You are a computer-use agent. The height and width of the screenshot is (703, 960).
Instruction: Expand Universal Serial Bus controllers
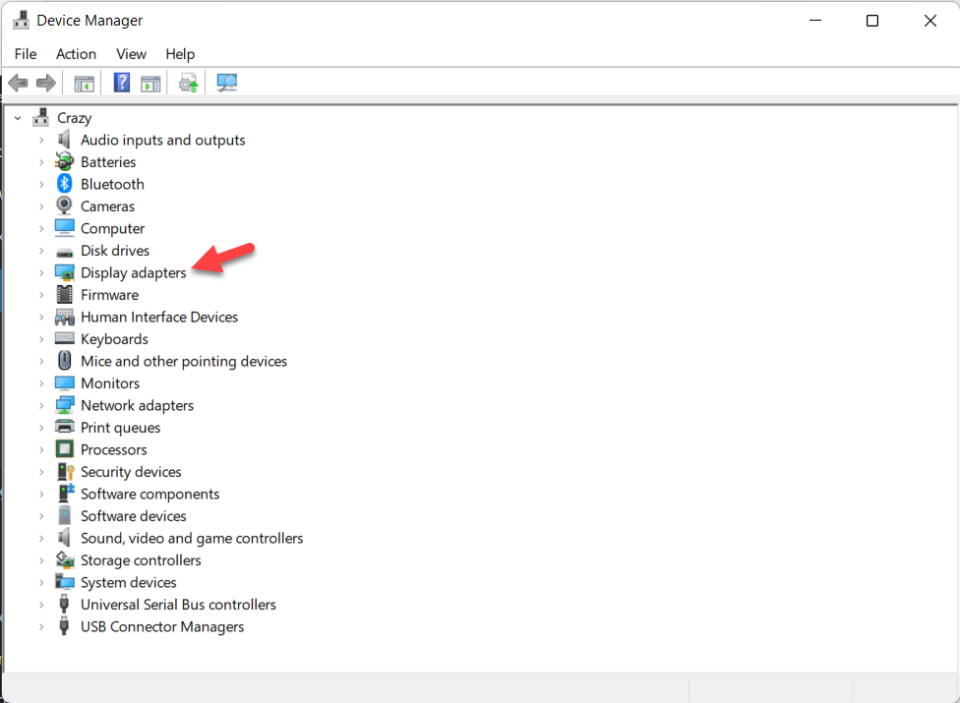41,604
